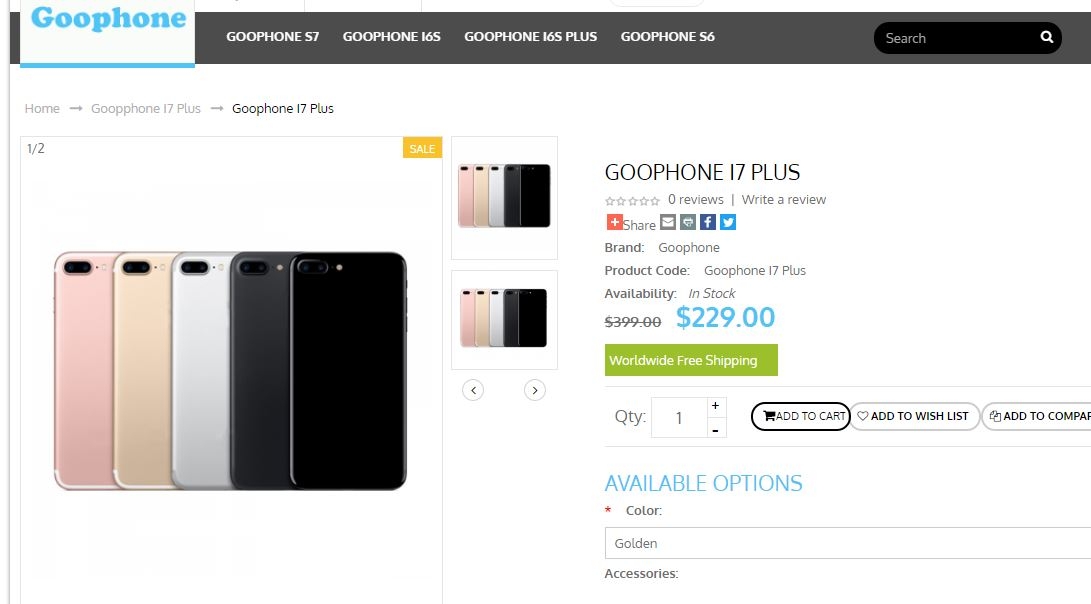Show previous thumbnail with left arrow
Image resolution: width=1091 pixels, height=604 pixels.
point(473,390)
